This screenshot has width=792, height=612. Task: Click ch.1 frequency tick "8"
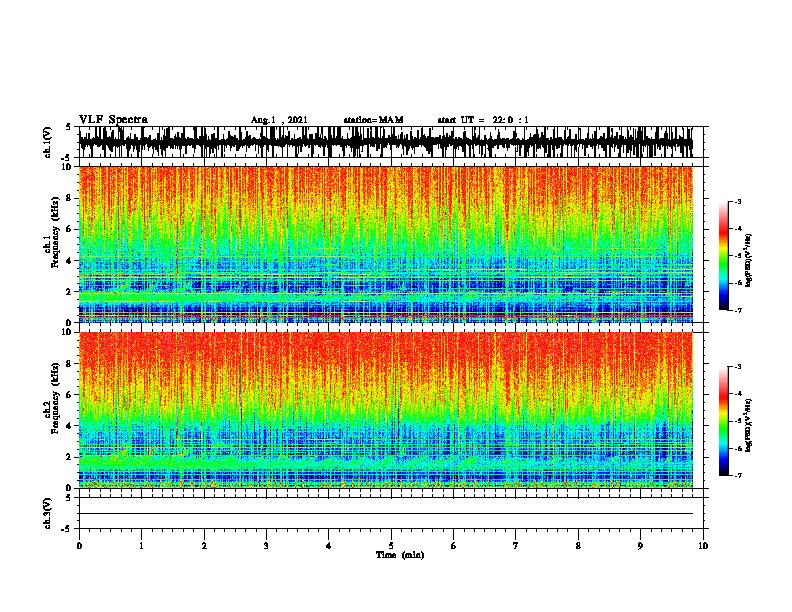(x=70, y=198)
